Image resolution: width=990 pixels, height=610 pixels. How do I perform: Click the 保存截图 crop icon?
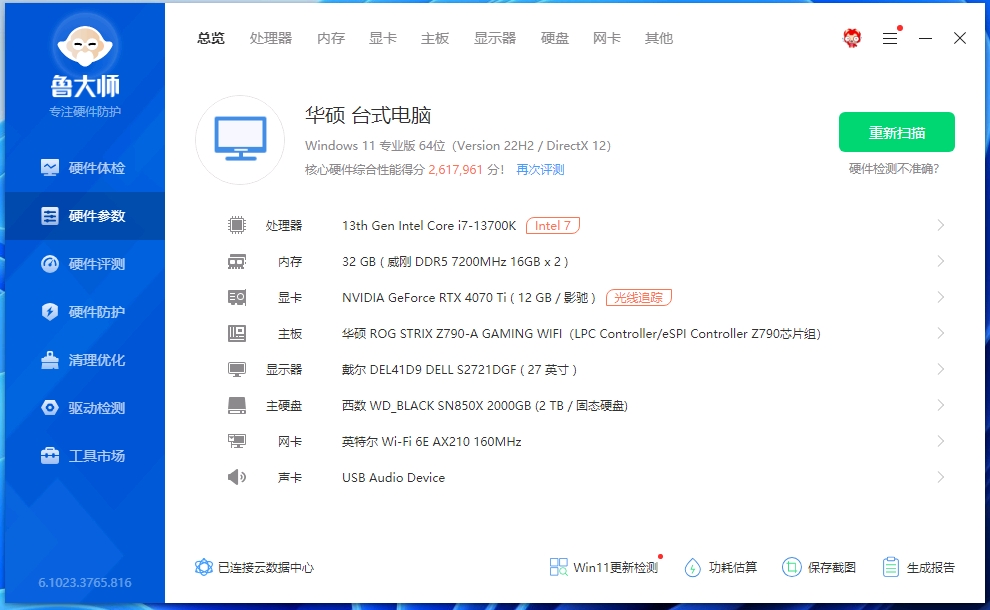pyautogui.click(x=792, y=567)
